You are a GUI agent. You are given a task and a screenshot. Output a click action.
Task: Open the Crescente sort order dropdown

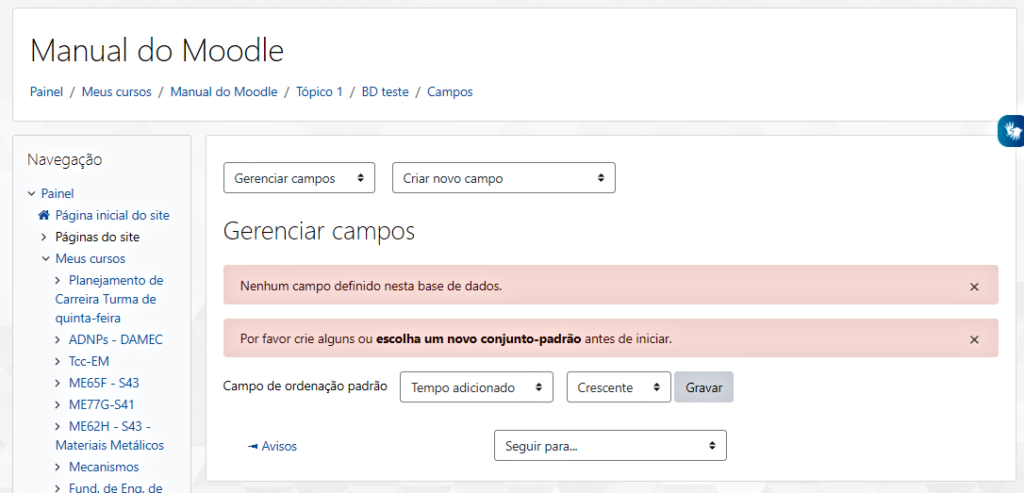click(619, 387)
